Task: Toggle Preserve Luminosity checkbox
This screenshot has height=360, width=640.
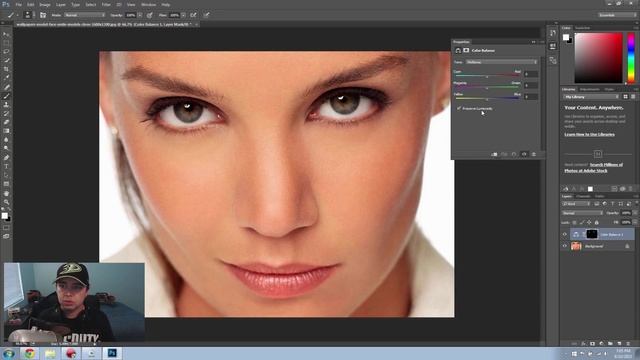Action: point(459,109)
